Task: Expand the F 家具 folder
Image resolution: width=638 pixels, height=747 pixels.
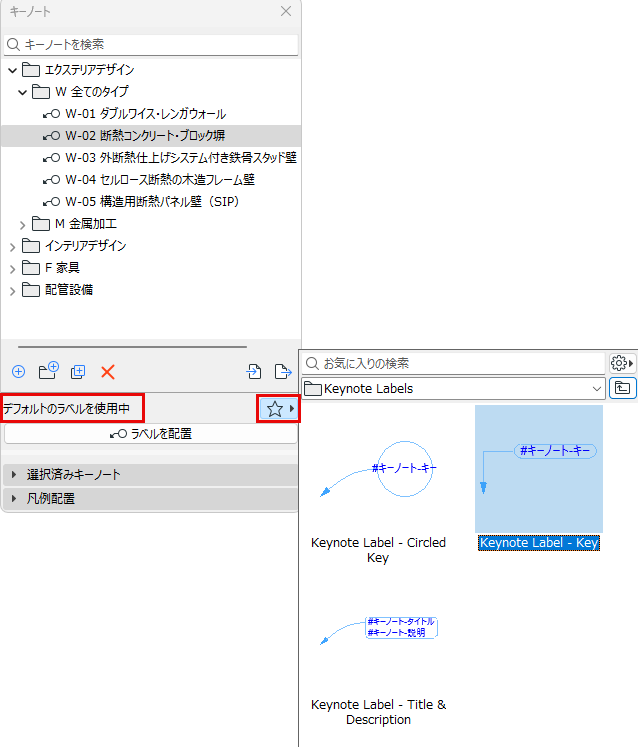Action: 13,269
